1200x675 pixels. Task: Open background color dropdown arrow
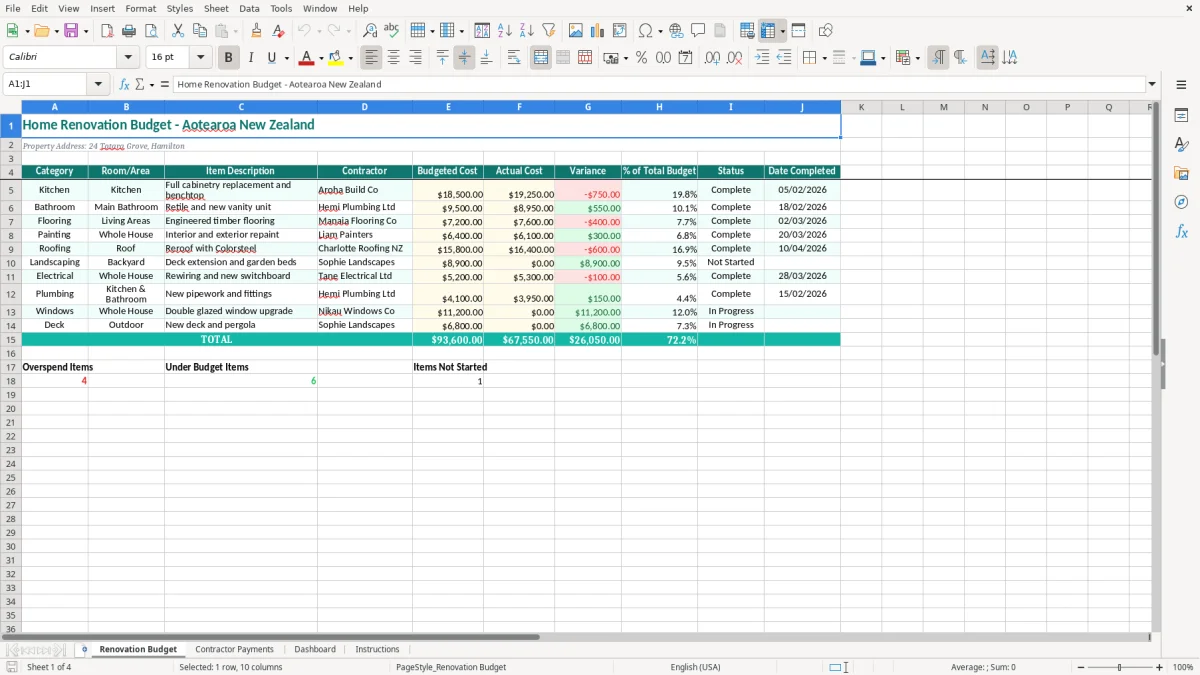tap(350, 58)
